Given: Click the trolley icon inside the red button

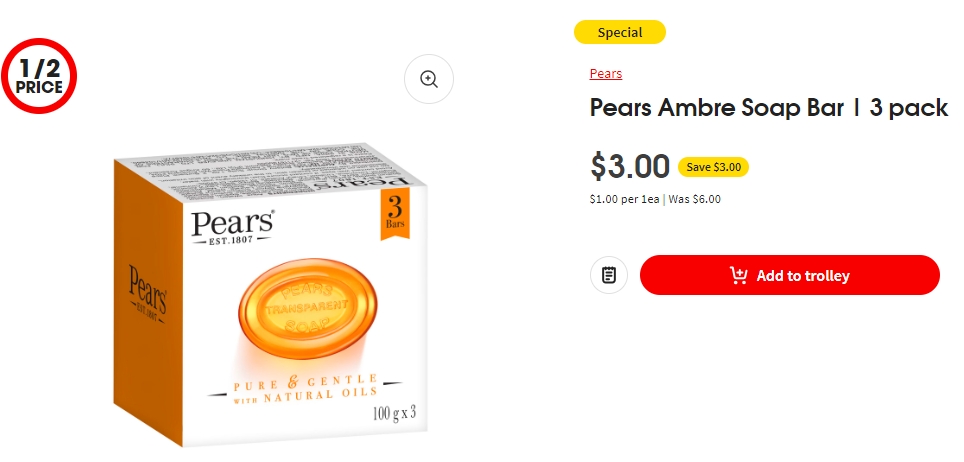Looking at the screenshot, I should [738, 275].
